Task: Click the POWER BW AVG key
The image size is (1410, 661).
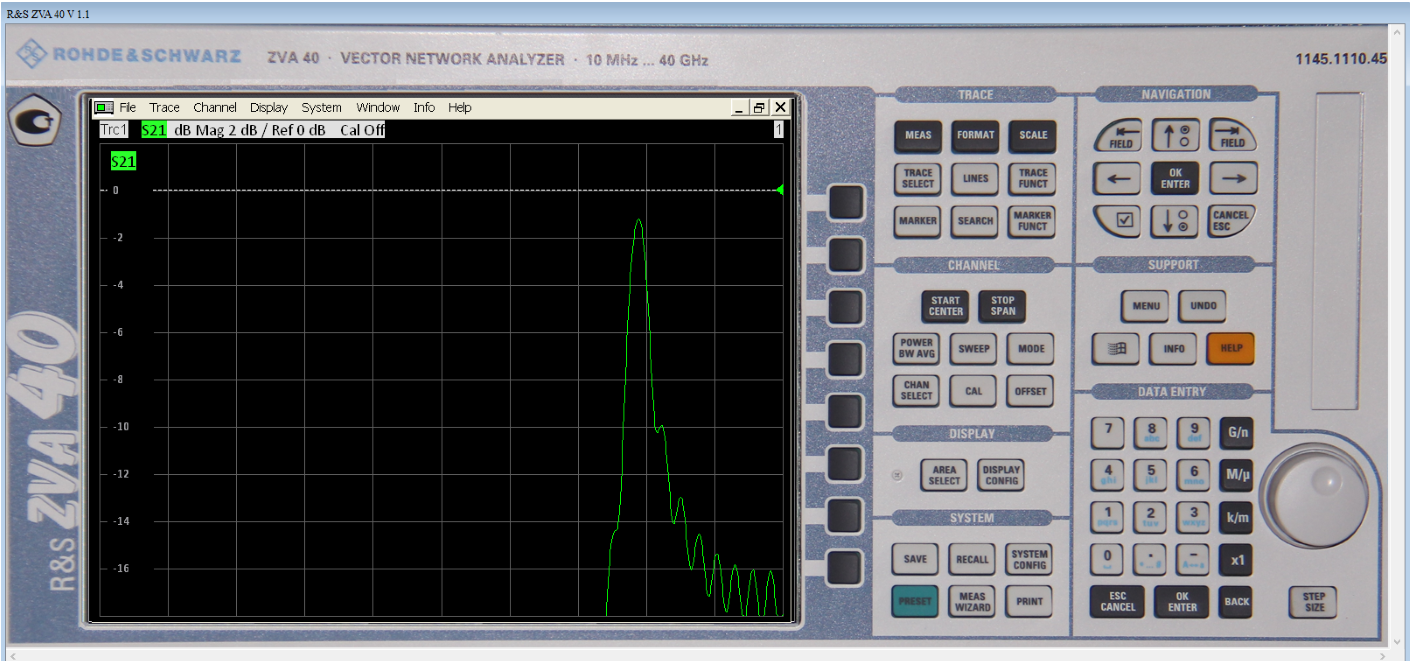Action: coord(916,349)
